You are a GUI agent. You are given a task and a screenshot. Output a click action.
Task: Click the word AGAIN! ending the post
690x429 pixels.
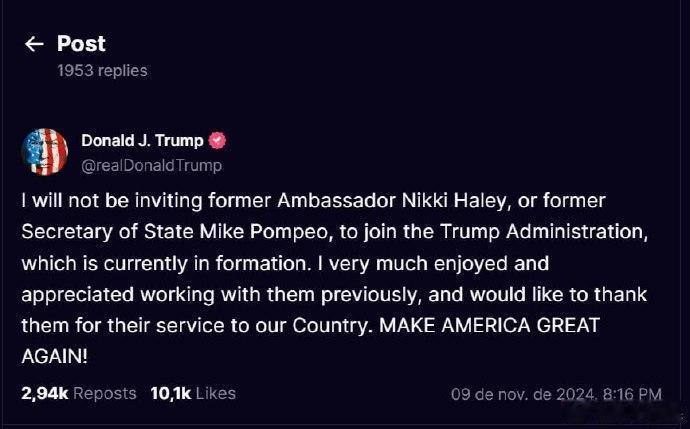pyautogui.click(x=55, y=356)
